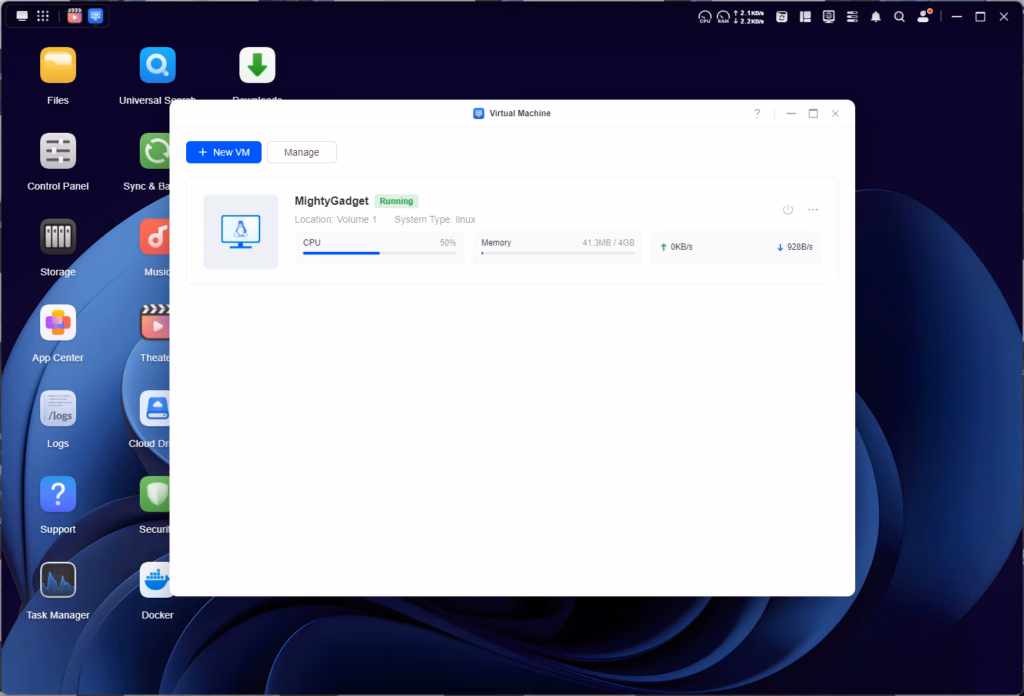Click the MightyGadget VM power button

click(x=788, y=210)
